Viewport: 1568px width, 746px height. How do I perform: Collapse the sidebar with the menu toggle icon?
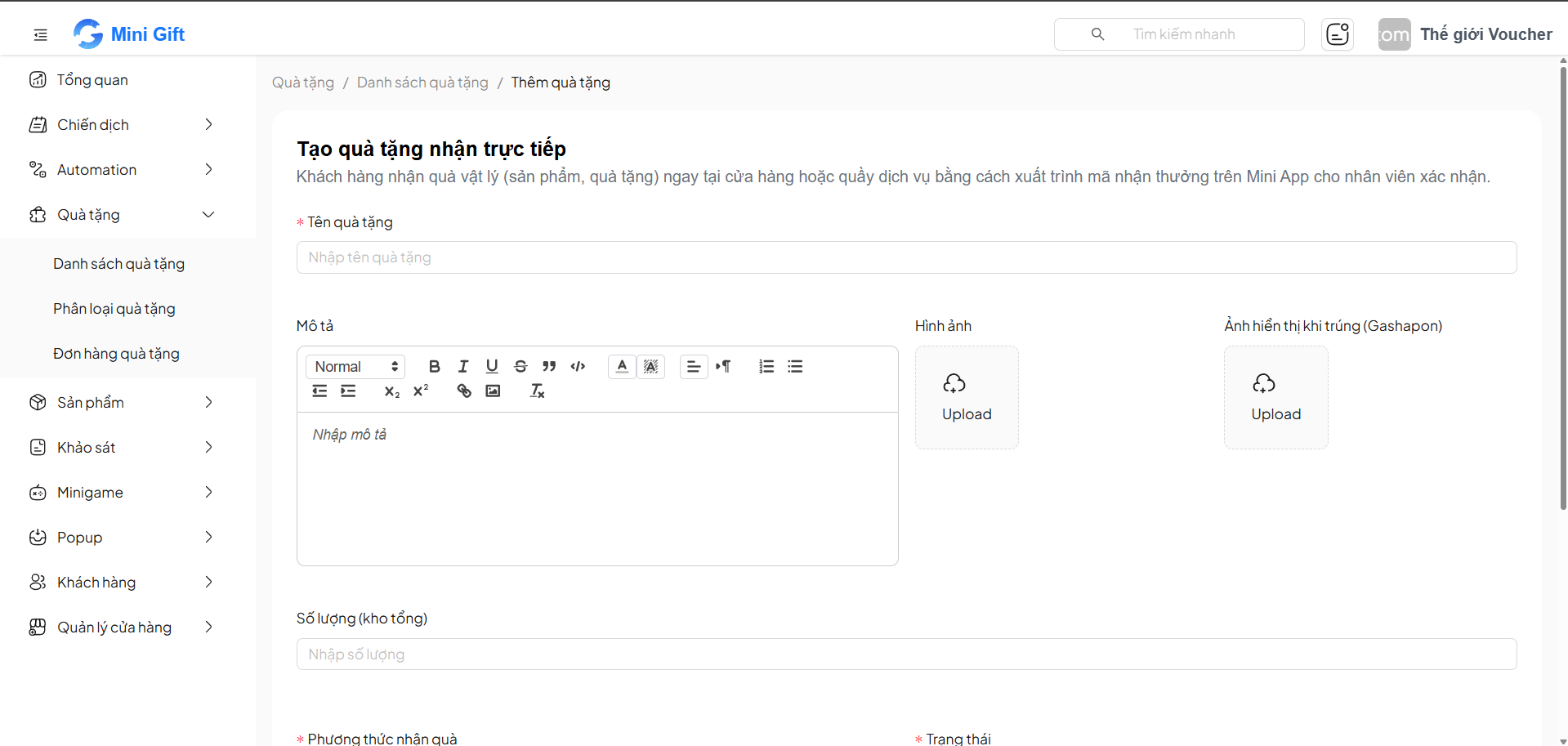pyautogui.click(x=40, y=34)
